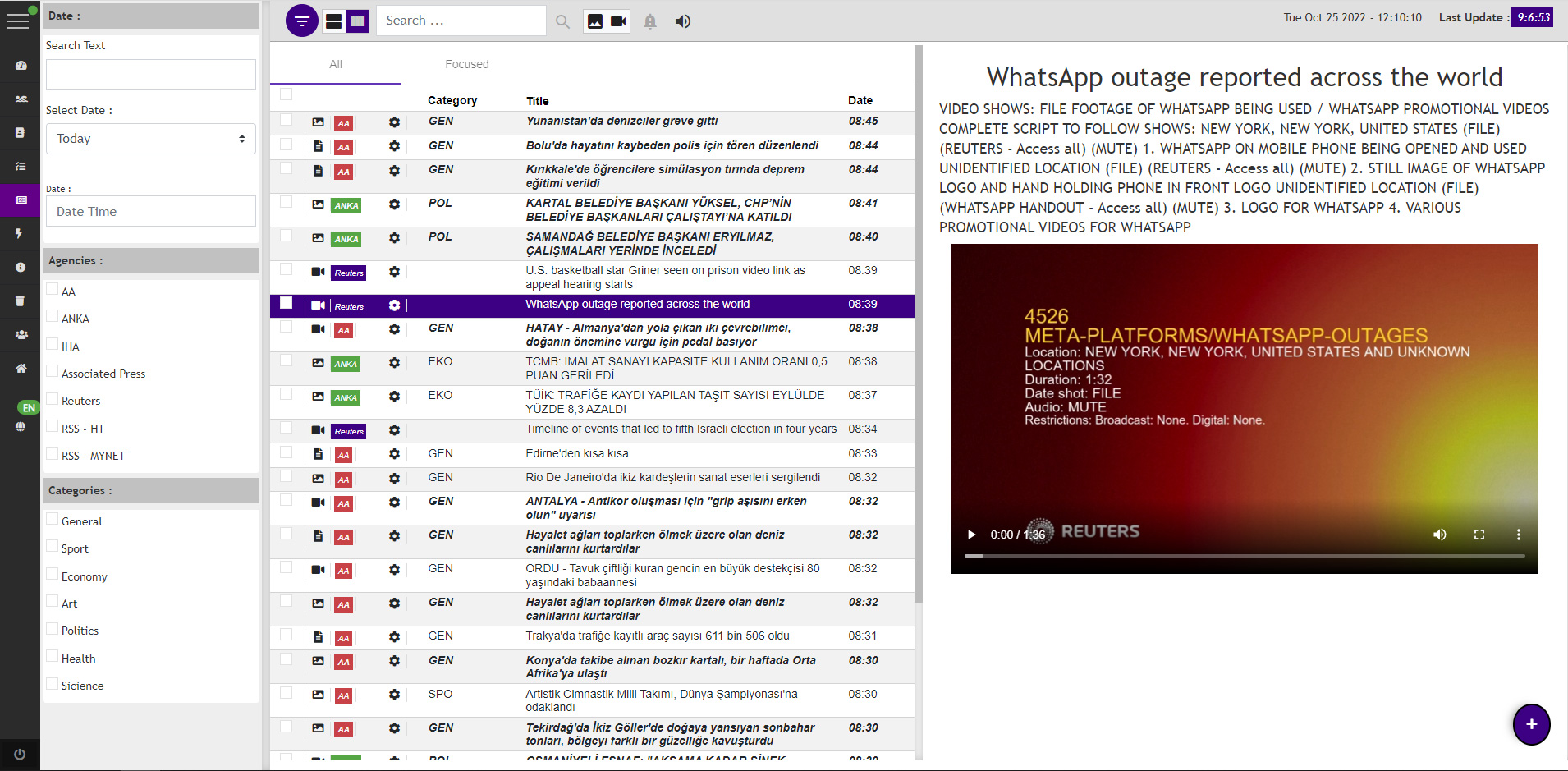This screenshot has height=771, width=1568.
Task: Tick checkbox for Bolu'da hayatını kaybeden row
Action: [286, 145]
